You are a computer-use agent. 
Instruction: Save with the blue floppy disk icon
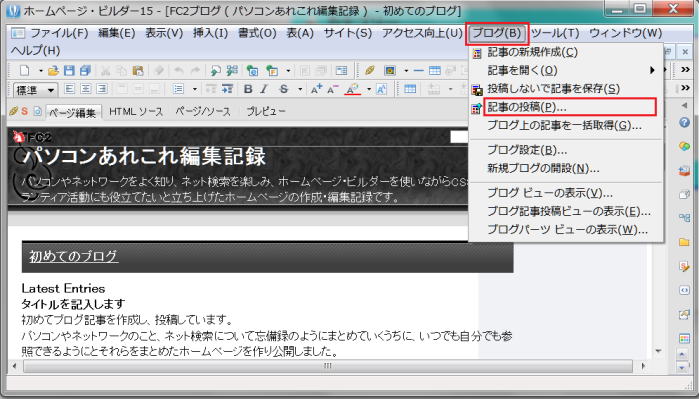[x=69, y=70]
